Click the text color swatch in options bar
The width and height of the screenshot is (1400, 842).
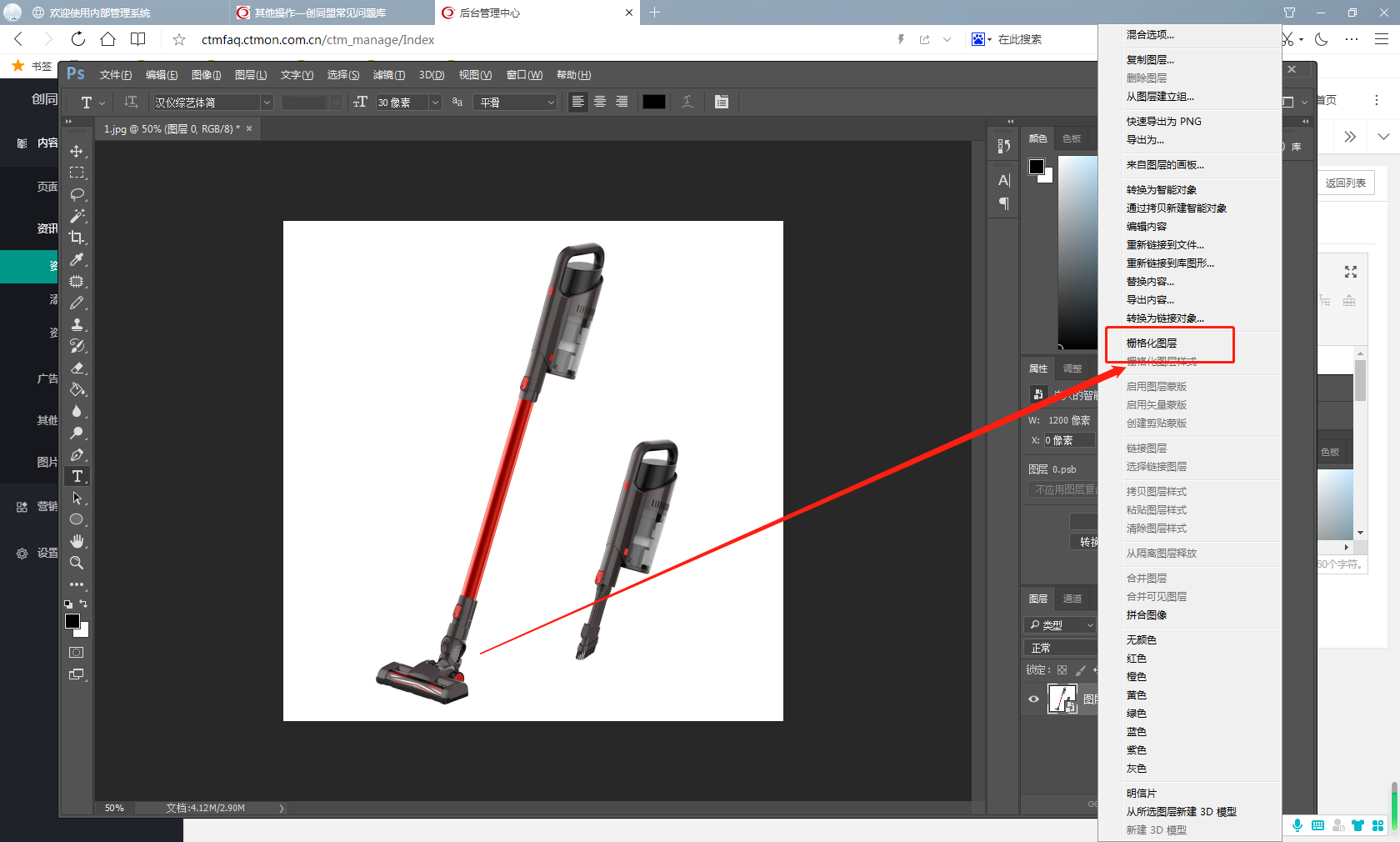point(654,102)
